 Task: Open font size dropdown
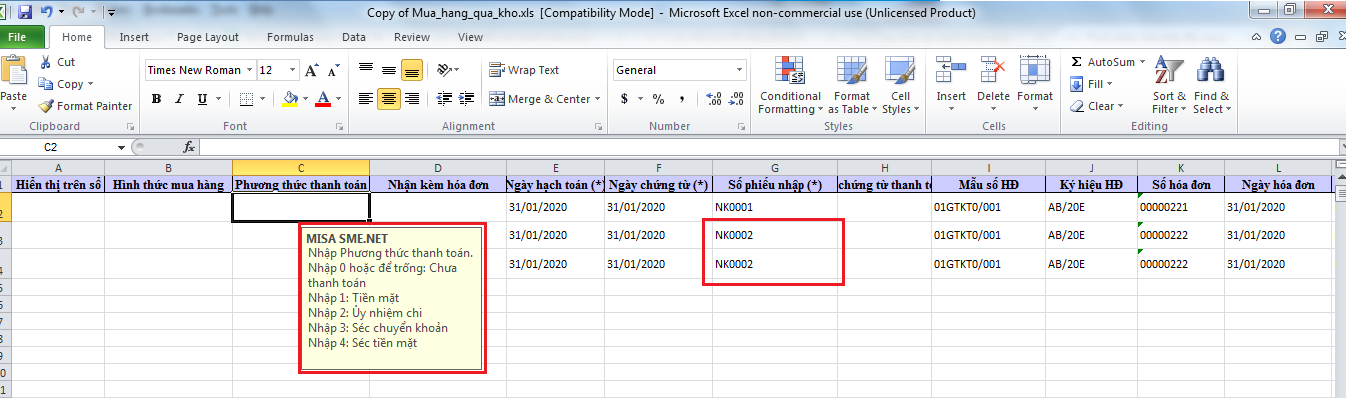coord(292,70)
